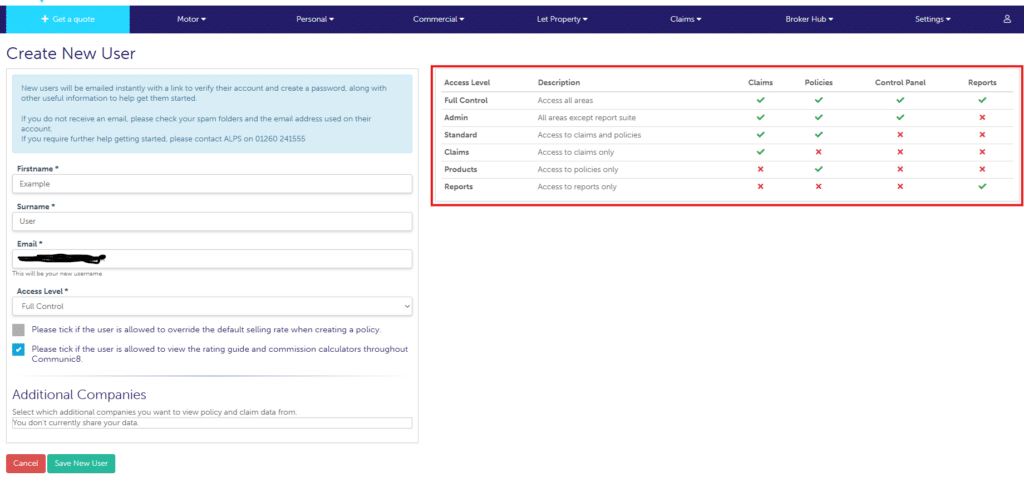Click Full Control row's green Reports checkmark

[982, 100]
